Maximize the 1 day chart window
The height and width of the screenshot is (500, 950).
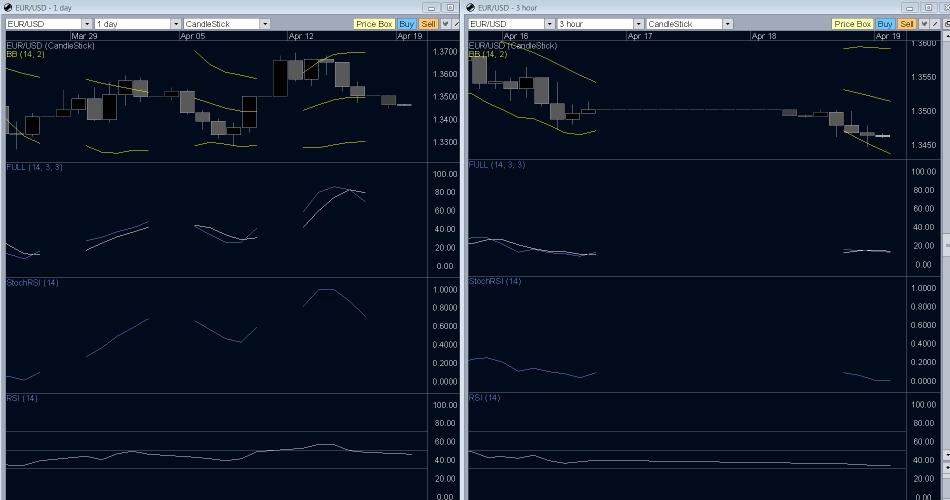pos(450,8)
